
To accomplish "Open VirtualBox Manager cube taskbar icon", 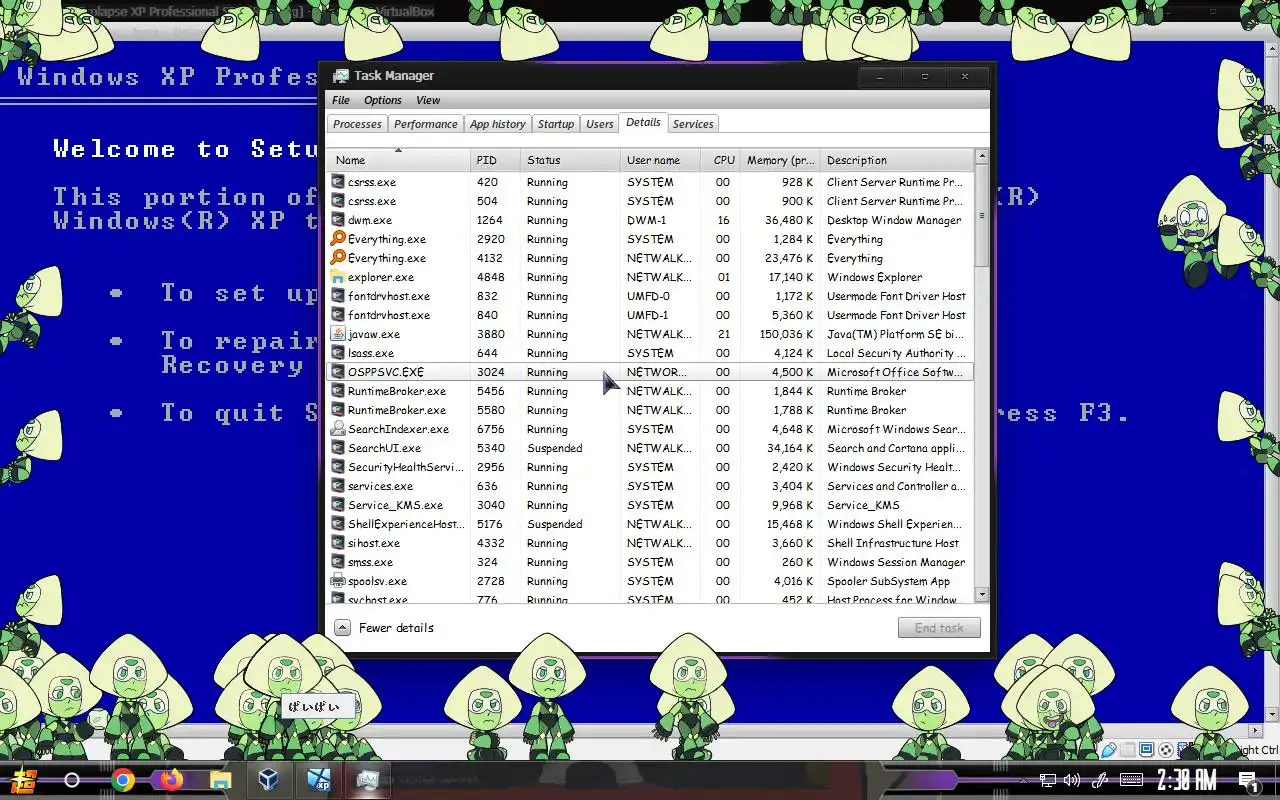I will 268,780.
